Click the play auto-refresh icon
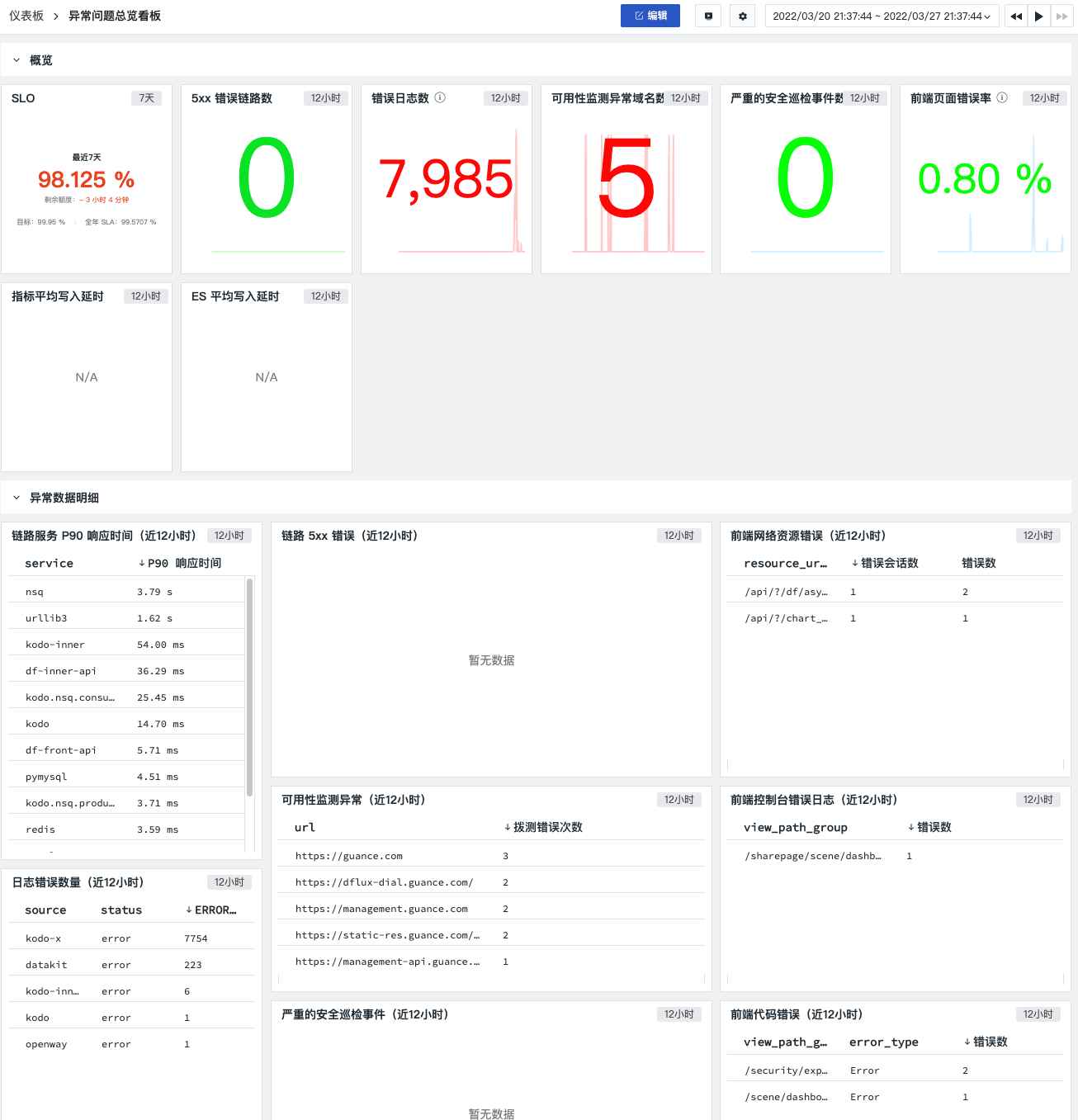Viewport: 1078px width, 1120px height. tap(1039, 16)
